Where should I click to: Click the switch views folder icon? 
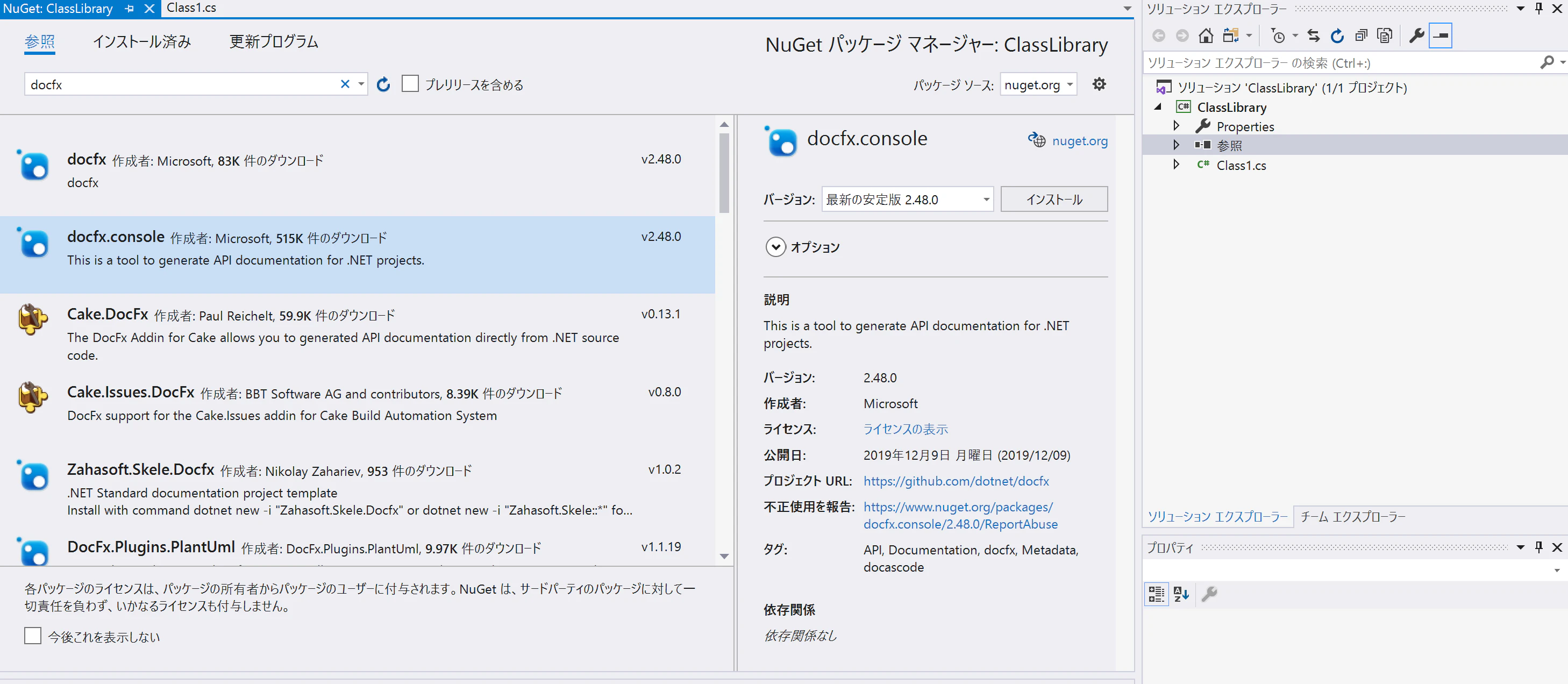pyautogui.click(x=1231, y=36)
